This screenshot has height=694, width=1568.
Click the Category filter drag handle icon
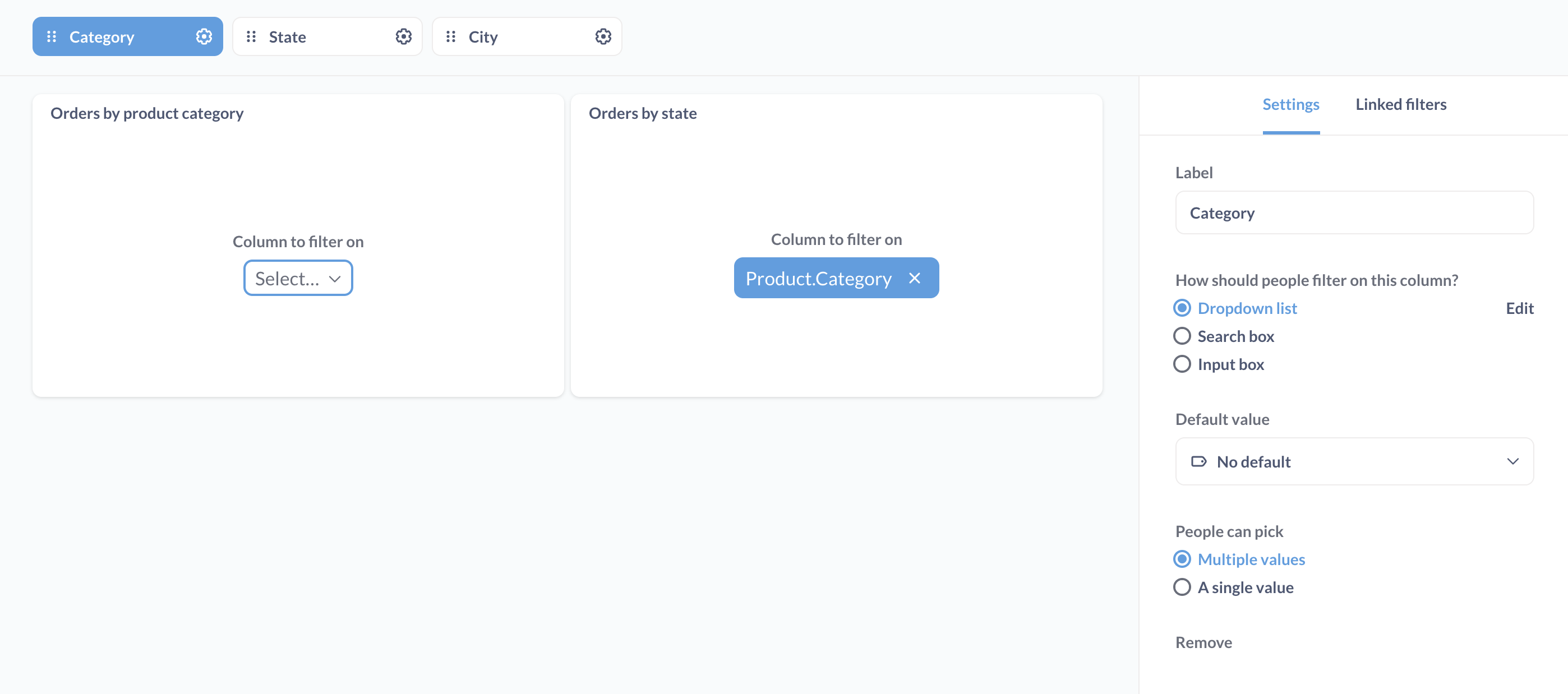[x=51, y=36]
